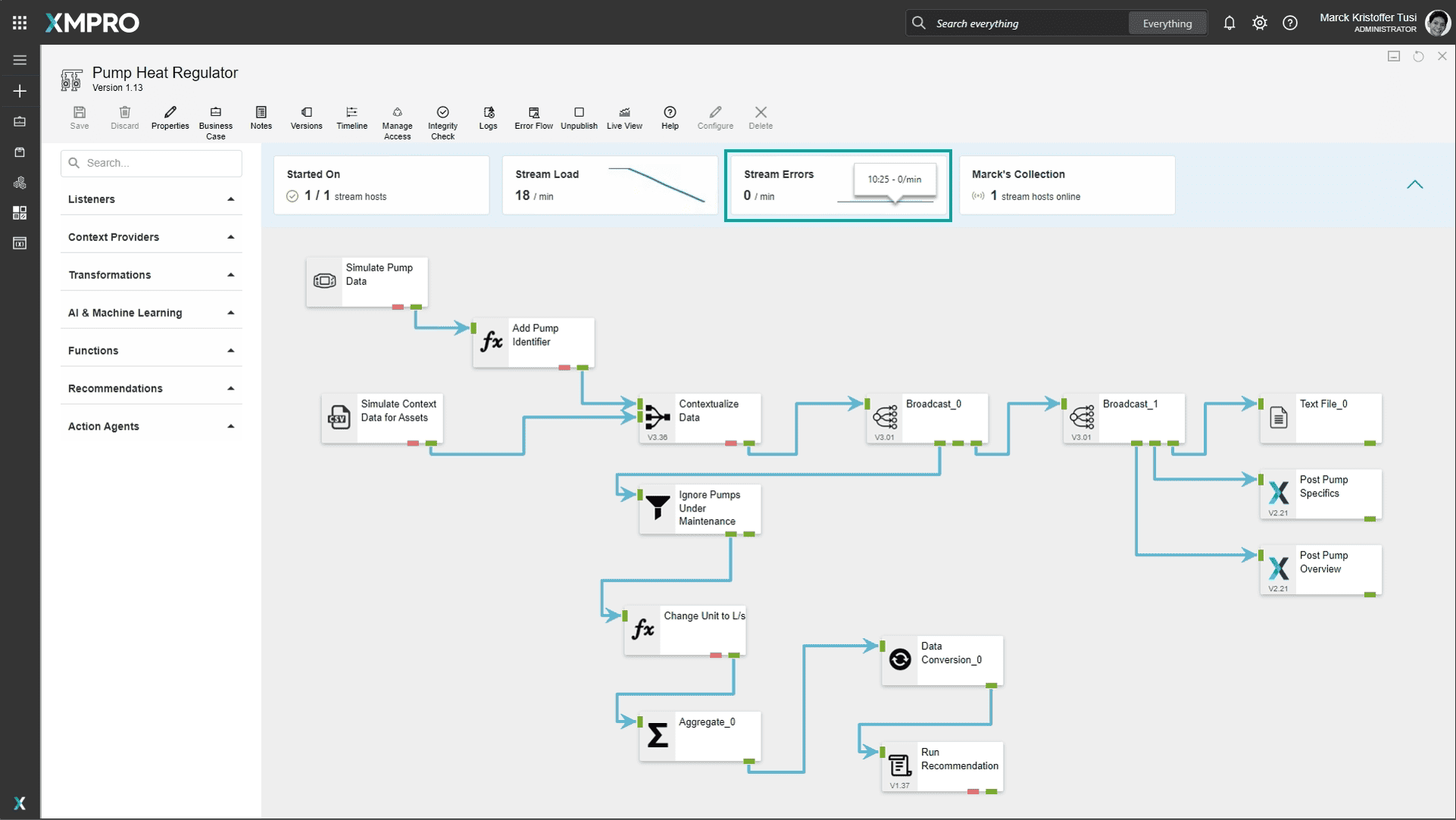Screen dimensions: 1456x820
Task: Expand the Action Agents category
Action: click(151, 427)
